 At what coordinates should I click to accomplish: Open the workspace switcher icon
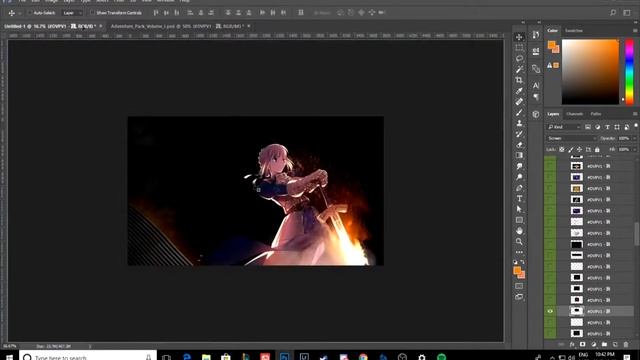pyautogui.click(x=627, y=13)
